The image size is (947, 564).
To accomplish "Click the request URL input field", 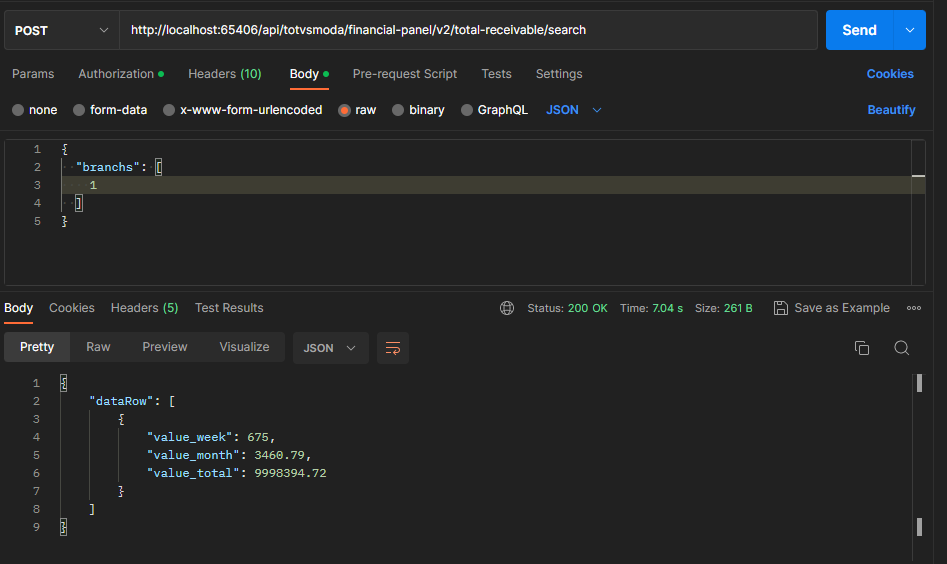I will pos(468,30).
